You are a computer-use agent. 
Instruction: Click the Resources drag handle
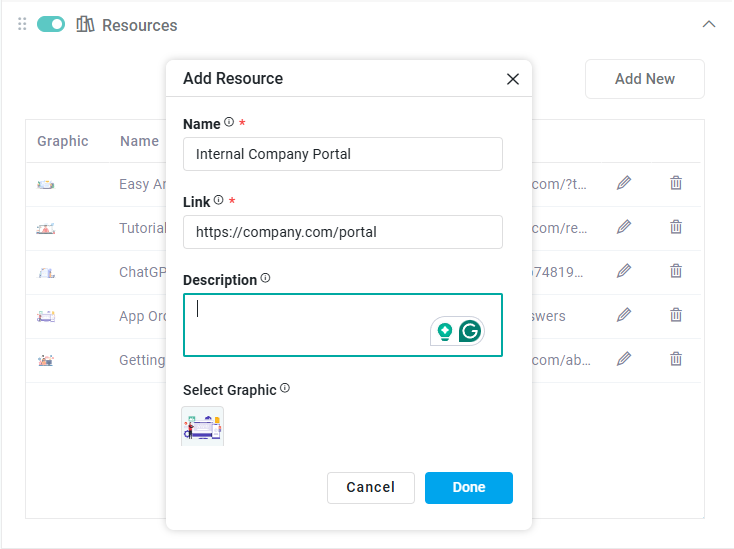[22, 24]
